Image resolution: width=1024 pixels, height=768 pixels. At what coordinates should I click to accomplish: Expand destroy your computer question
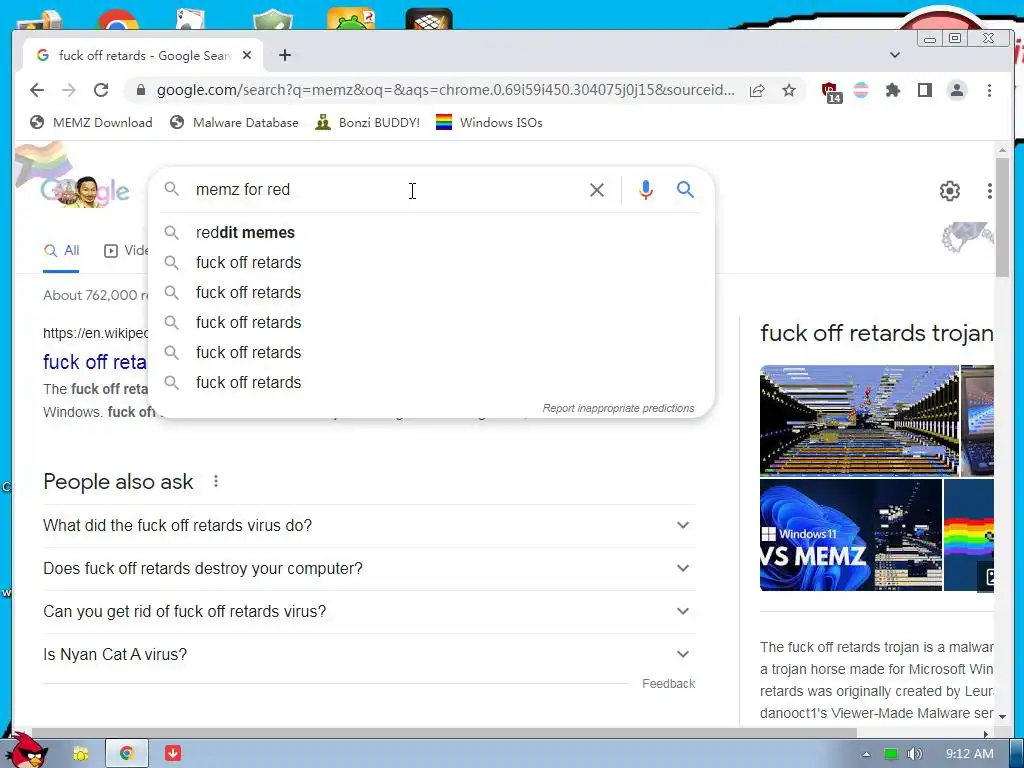pos(369,569)
